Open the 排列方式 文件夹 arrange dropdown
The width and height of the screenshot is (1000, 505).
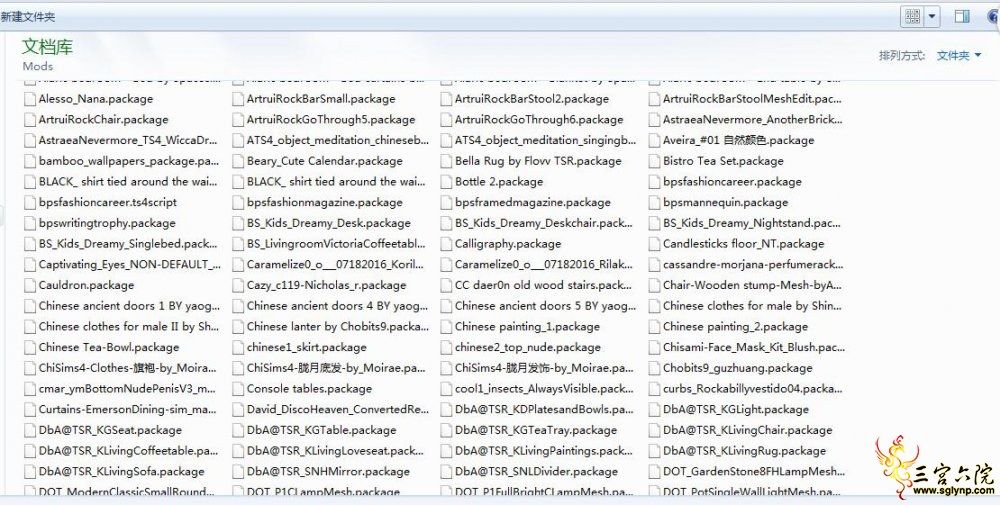959,56
